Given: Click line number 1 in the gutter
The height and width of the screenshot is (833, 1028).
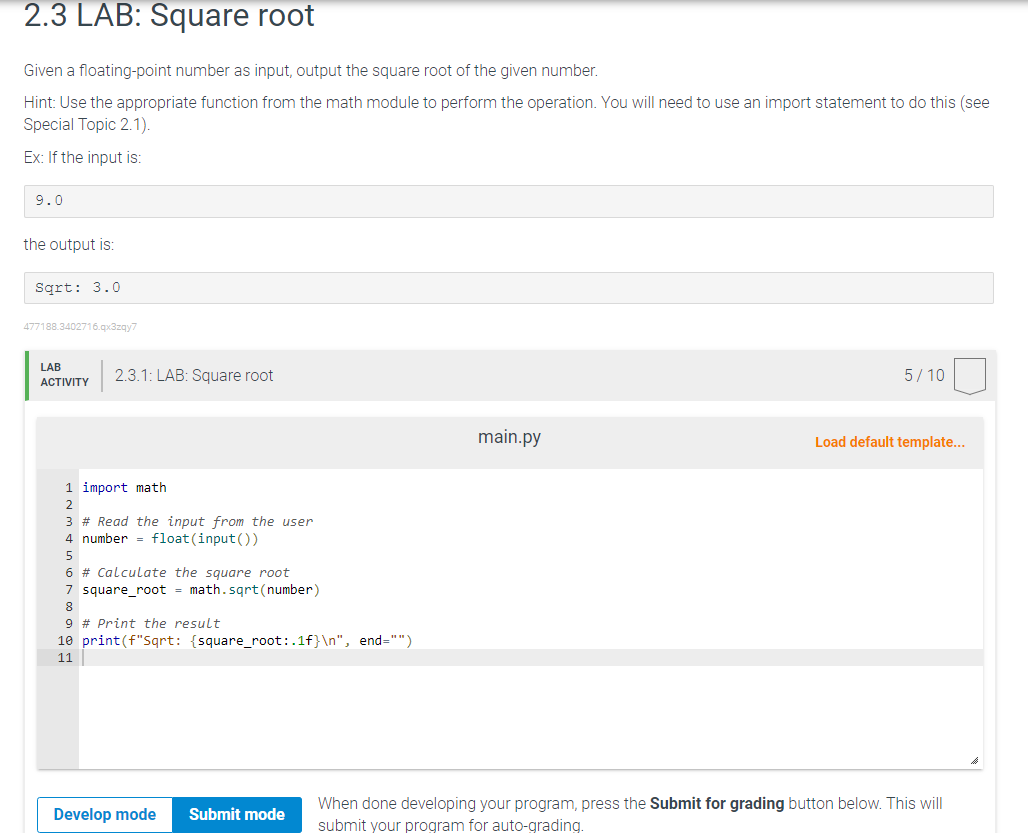Looking at the screenshot, I should tap(69, 488).
